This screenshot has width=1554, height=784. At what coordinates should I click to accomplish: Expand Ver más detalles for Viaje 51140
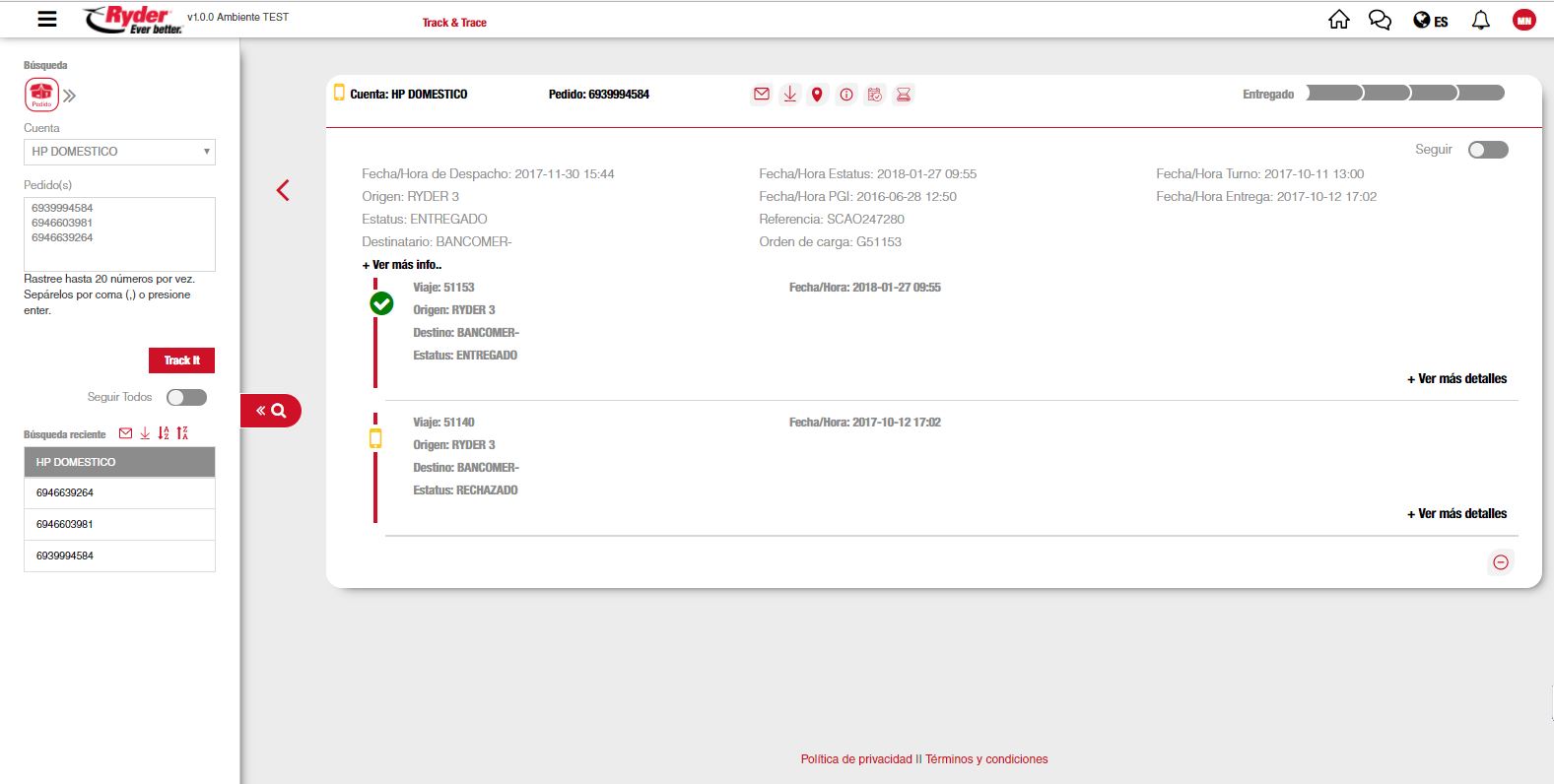click(x=1456, y=513)
